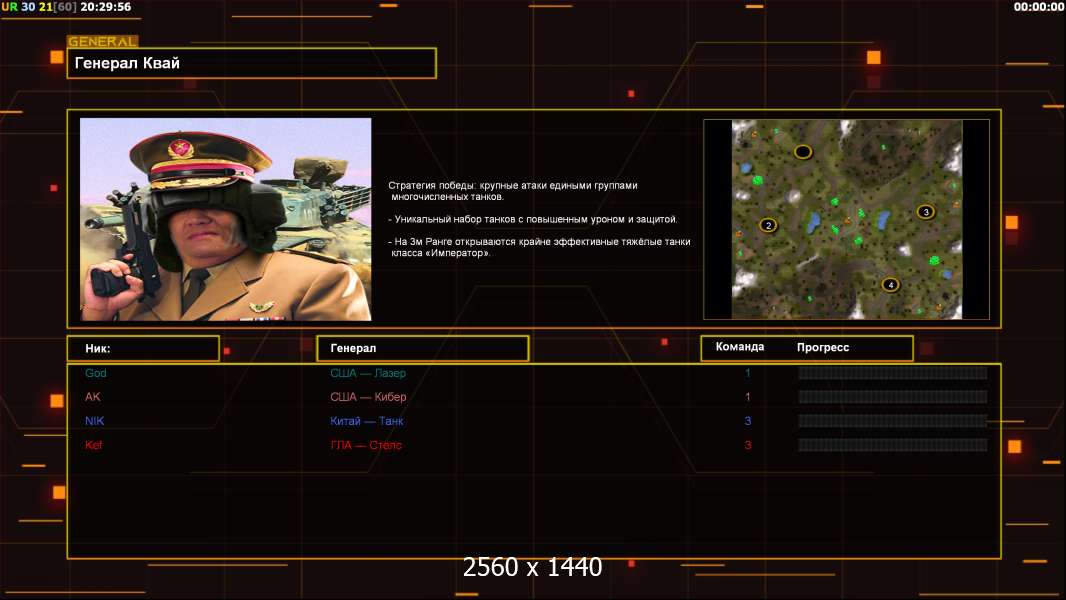This screenshot has height=600, width=1066.
Task: Click NIK's loading progress bar
Action: 893,421
